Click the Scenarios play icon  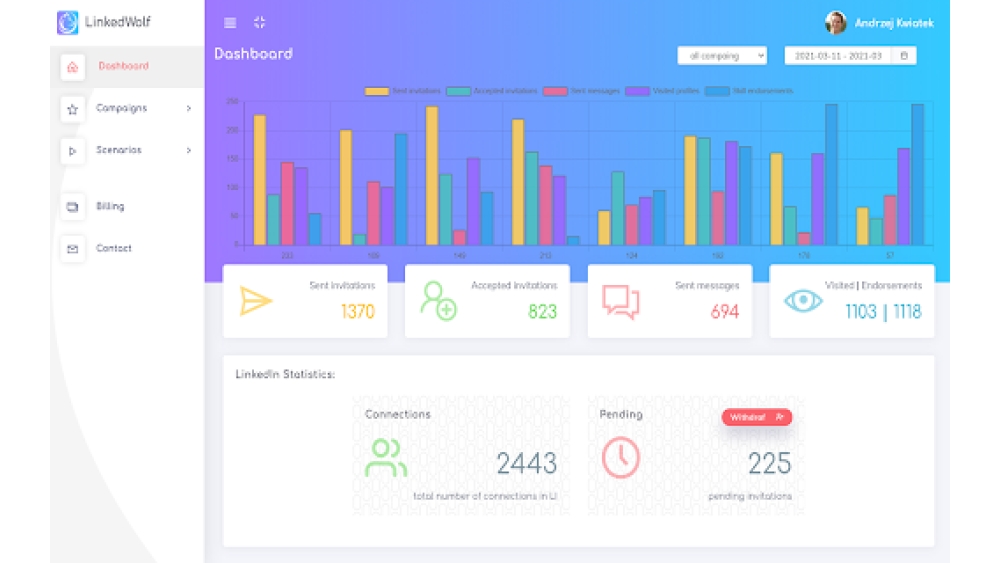tap(72, 151)
